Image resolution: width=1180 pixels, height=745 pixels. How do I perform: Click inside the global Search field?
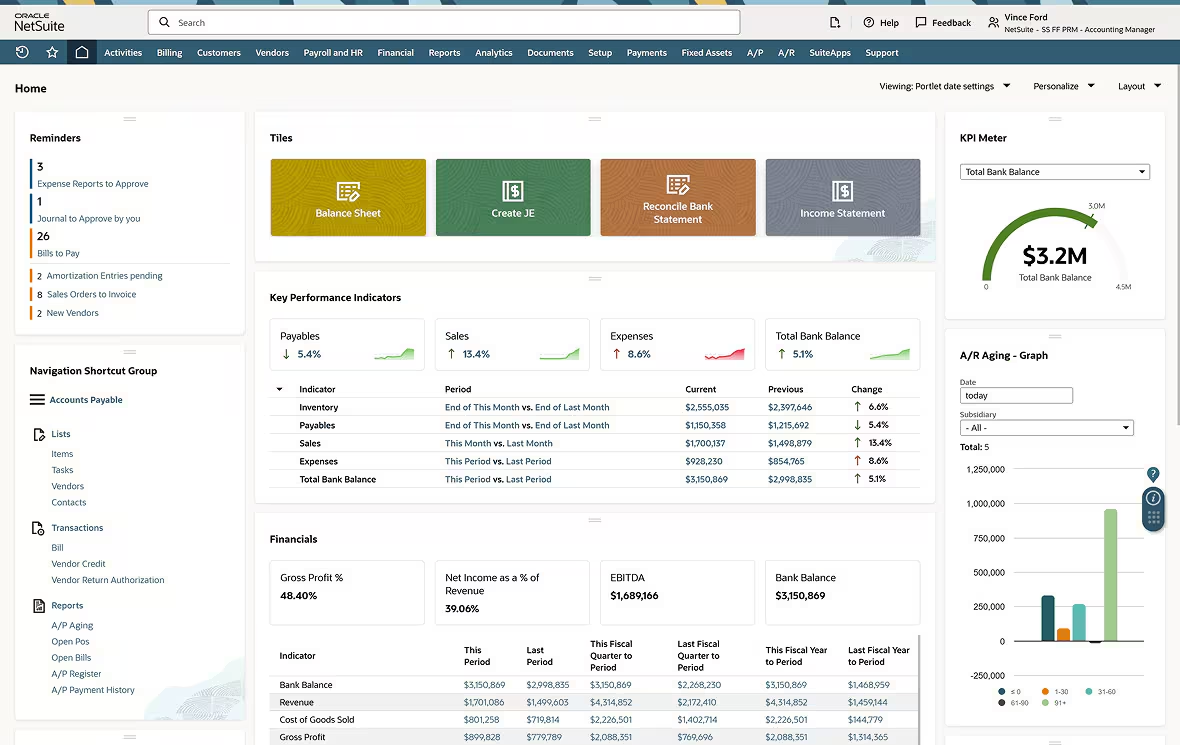click(x=440, y=21)
